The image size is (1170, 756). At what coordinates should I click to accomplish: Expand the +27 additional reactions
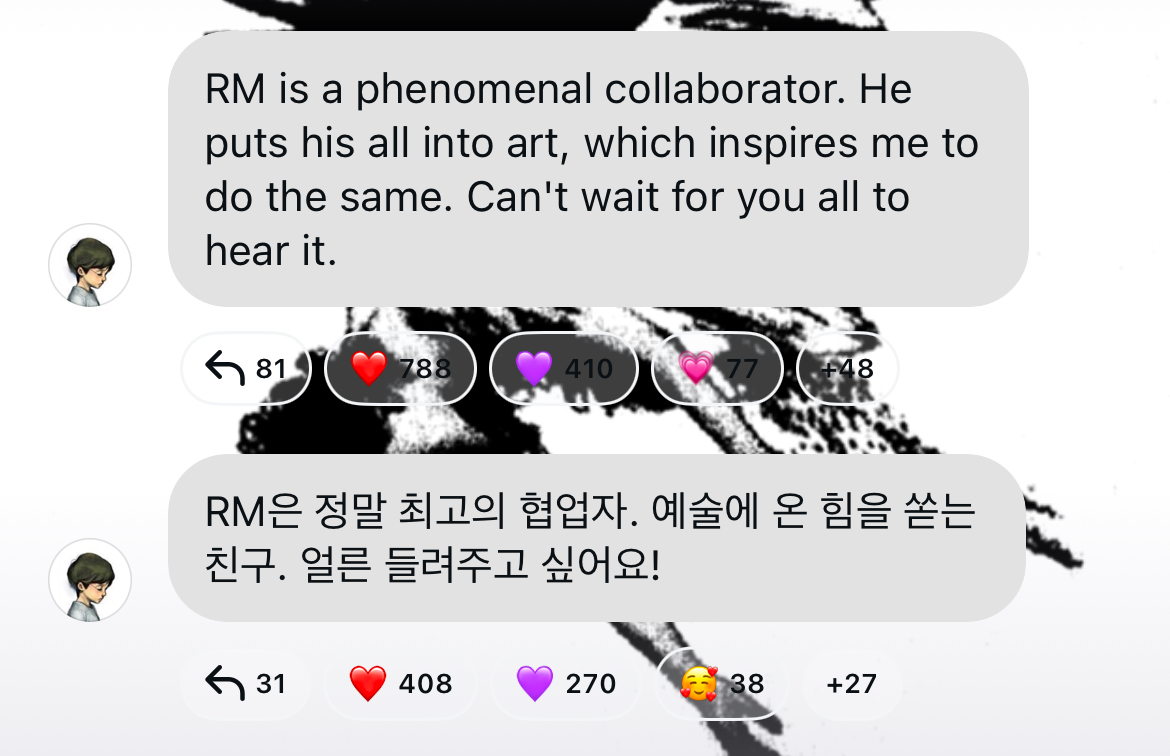pyautogui.click(x=851, y=683)
